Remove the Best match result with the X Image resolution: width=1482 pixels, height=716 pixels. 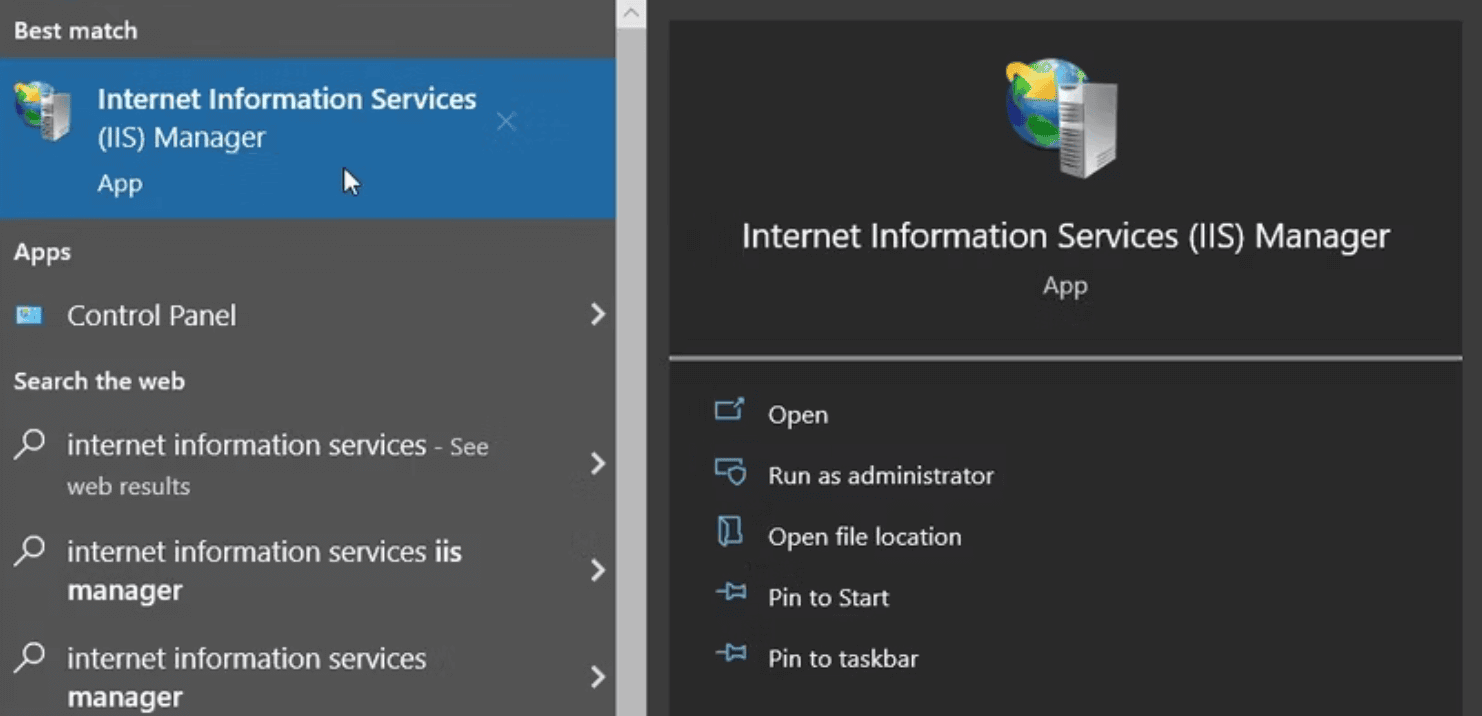pos(506,122)
